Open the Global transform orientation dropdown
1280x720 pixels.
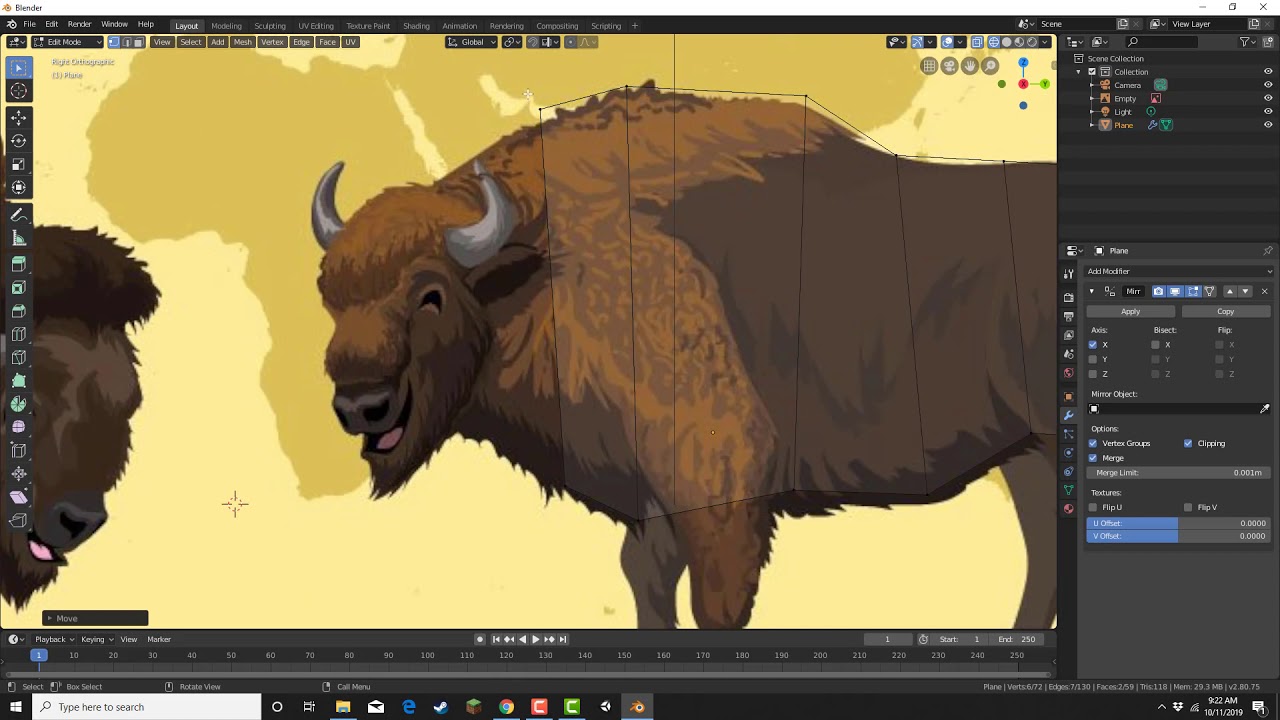click(472, 42)
